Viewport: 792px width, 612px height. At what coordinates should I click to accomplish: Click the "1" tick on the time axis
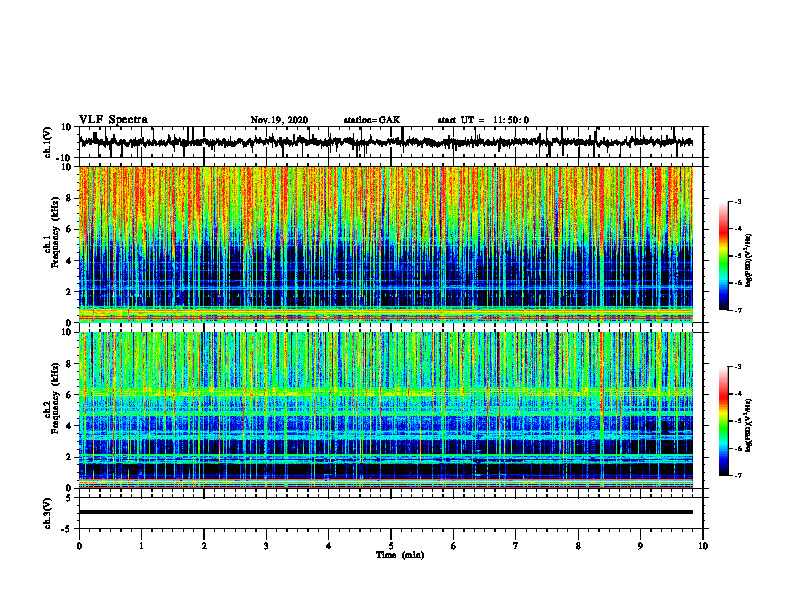(x=141, y=546)
